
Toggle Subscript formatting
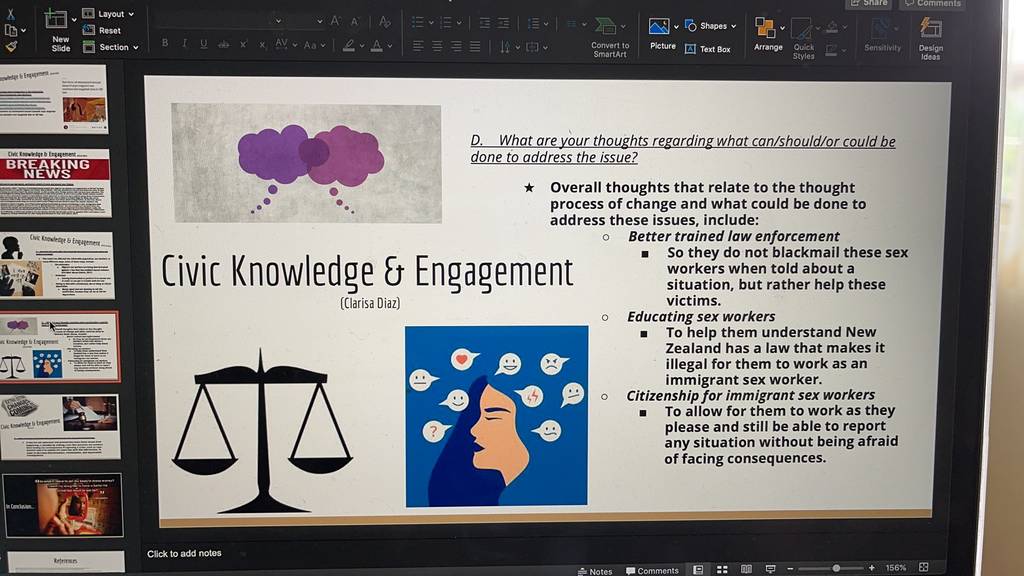262,44
